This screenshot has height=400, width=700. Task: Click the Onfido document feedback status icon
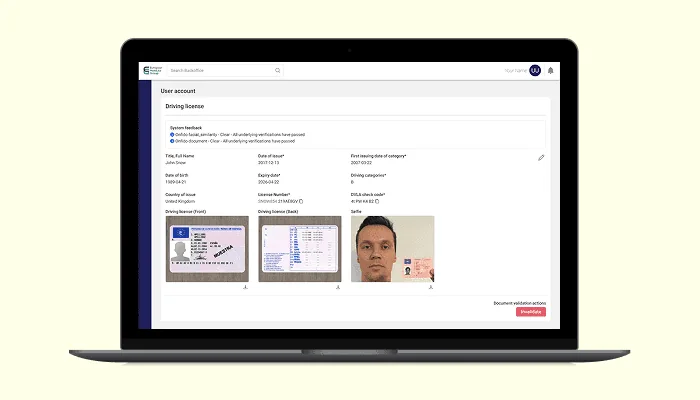click(172, 141)
